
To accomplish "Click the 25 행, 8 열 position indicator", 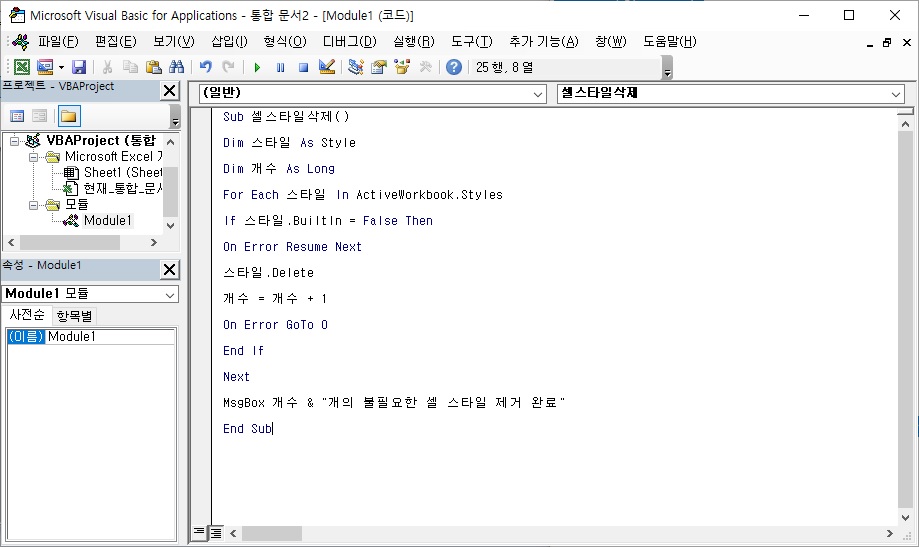I will [505, 67].
